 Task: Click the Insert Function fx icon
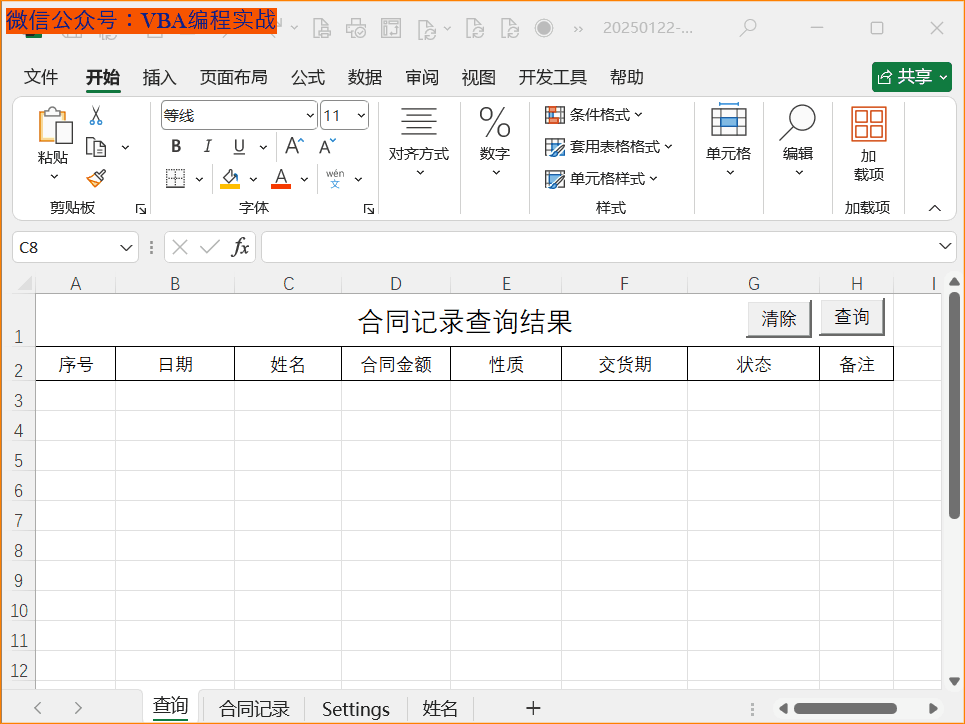click(240, 247)
